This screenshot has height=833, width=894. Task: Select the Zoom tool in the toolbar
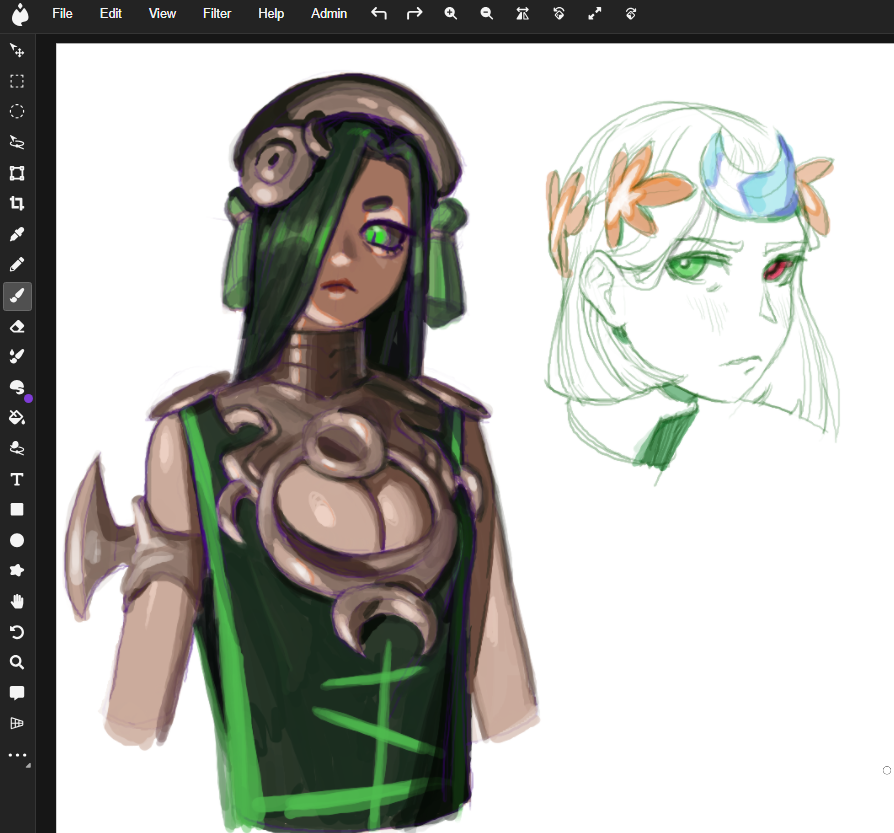pos(17,663)
